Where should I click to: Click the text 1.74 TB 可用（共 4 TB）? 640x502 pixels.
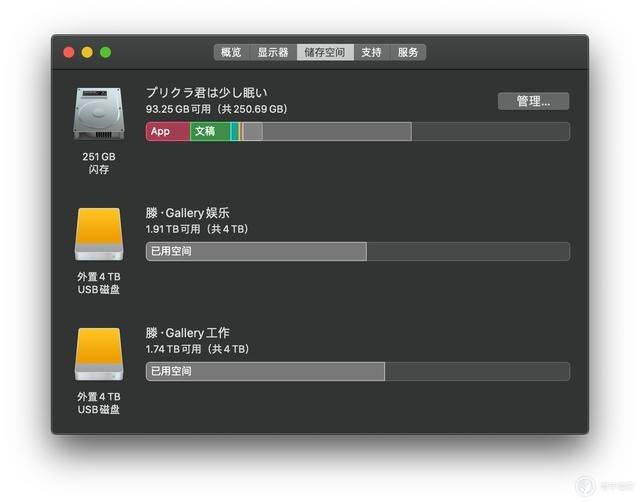[198, 349]
